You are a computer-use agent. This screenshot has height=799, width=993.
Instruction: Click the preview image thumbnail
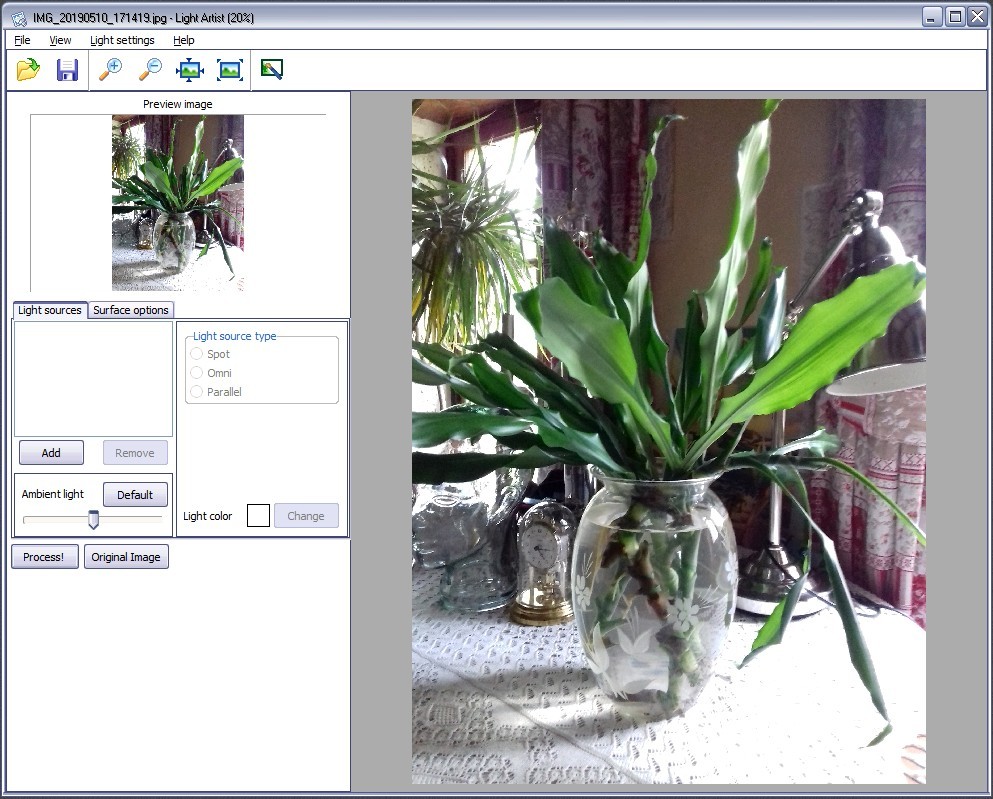(x=178, y=203)
